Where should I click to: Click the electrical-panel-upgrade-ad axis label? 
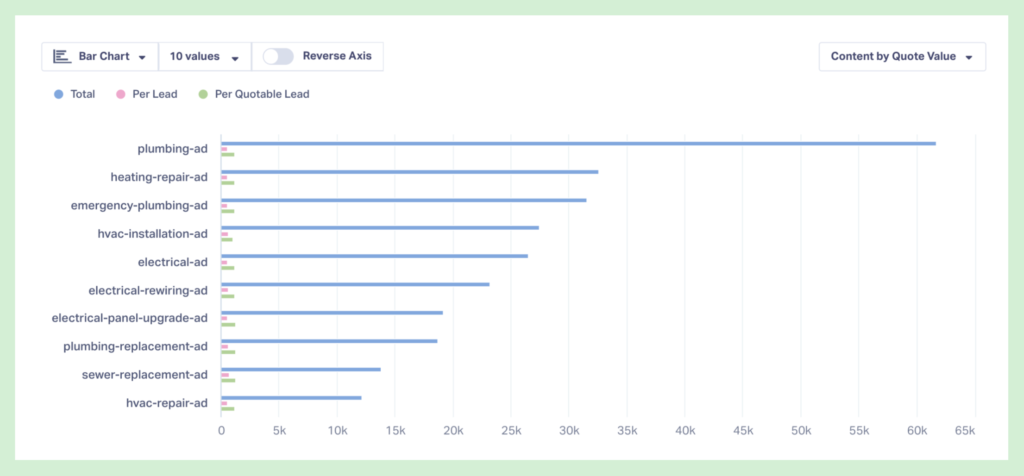pos(130,318)
